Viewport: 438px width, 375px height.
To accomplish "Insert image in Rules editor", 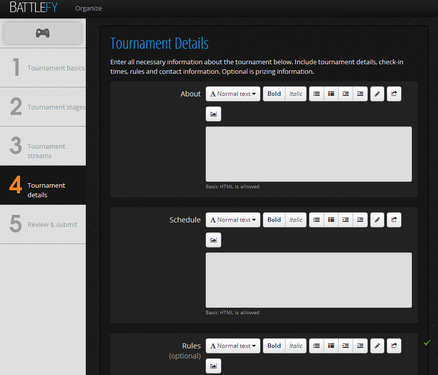I will point(213,366).
